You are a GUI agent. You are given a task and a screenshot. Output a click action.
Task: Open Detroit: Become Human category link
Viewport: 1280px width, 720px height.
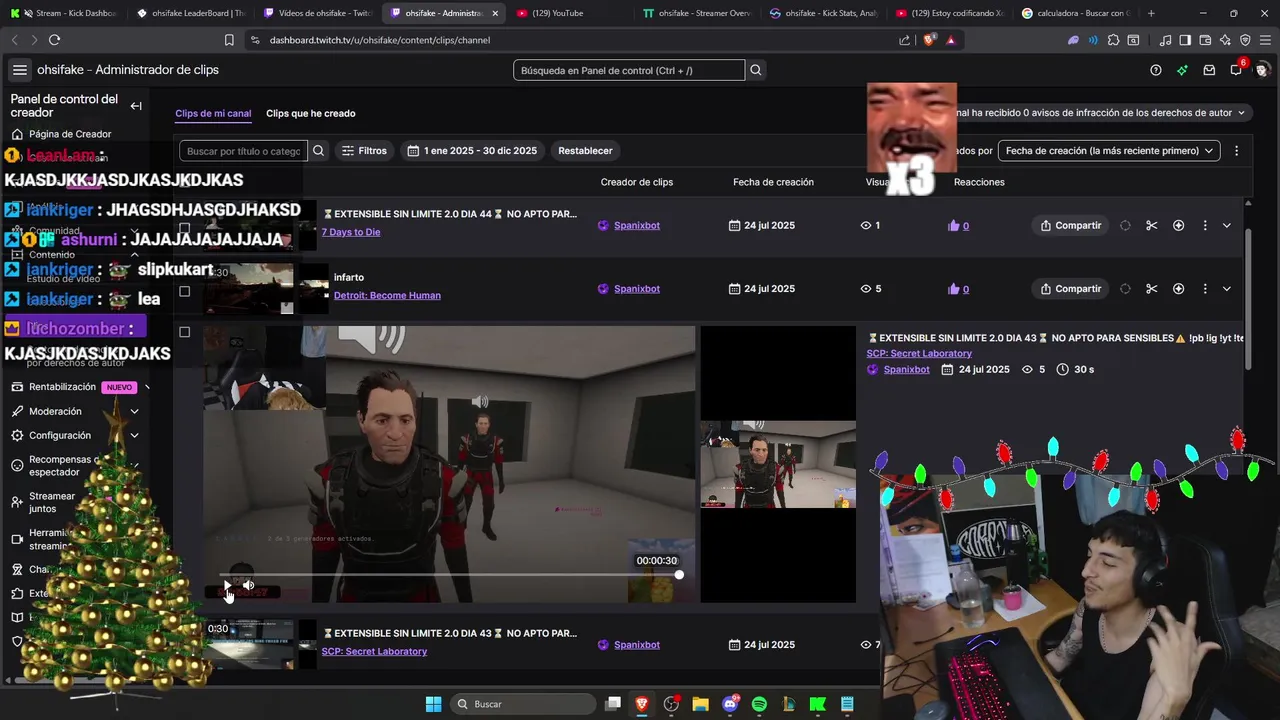point(387,296)
